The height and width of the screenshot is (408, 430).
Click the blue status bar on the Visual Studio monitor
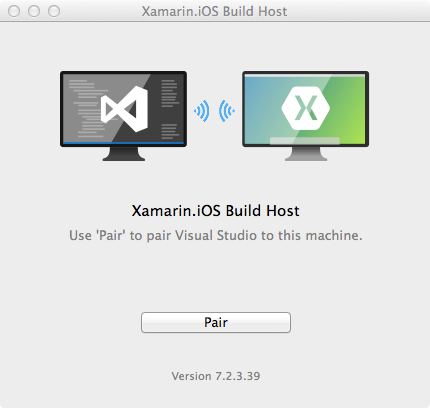(123, 143)
